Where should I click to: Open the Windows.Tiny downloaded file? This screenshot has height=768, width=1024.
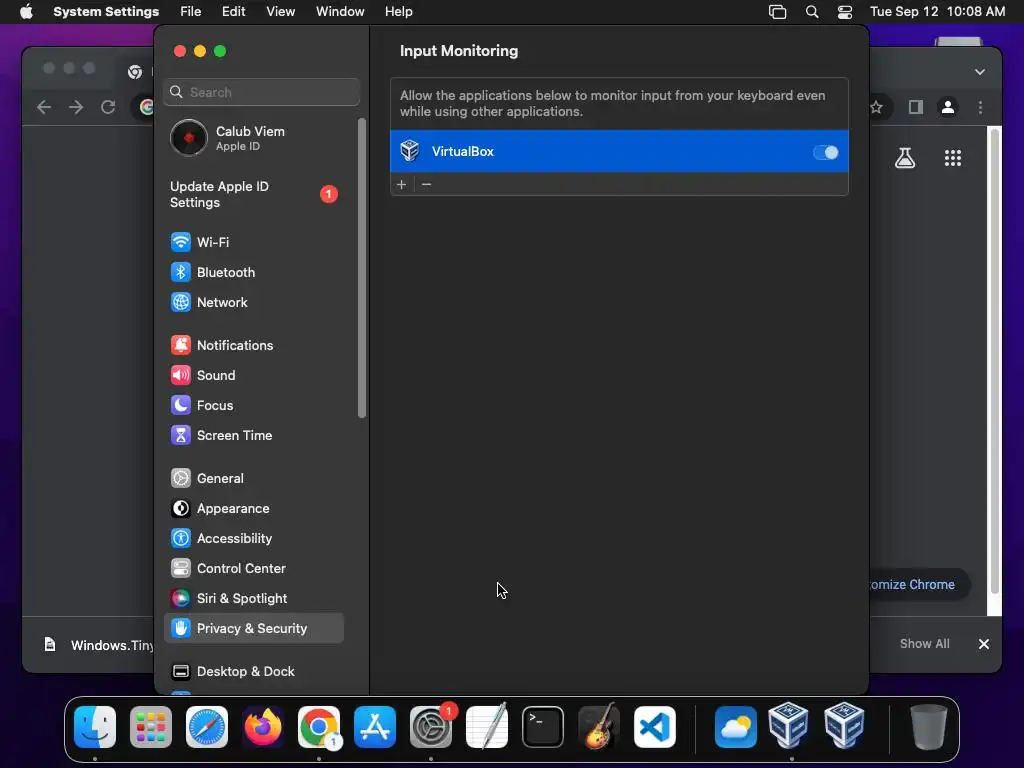(98, 645)
